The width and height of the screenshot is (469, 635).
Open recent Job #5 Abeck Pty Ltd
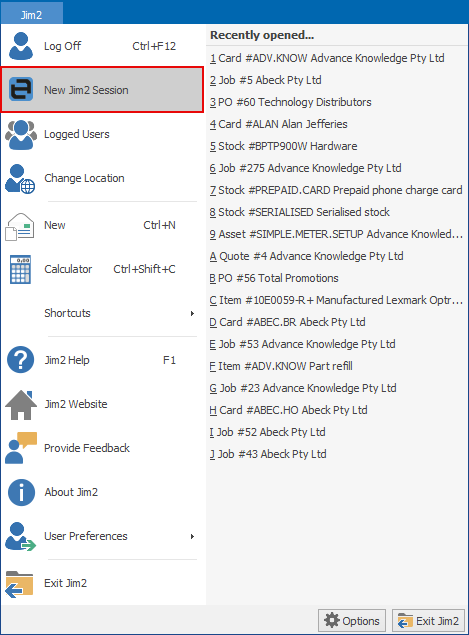(266, 80)
